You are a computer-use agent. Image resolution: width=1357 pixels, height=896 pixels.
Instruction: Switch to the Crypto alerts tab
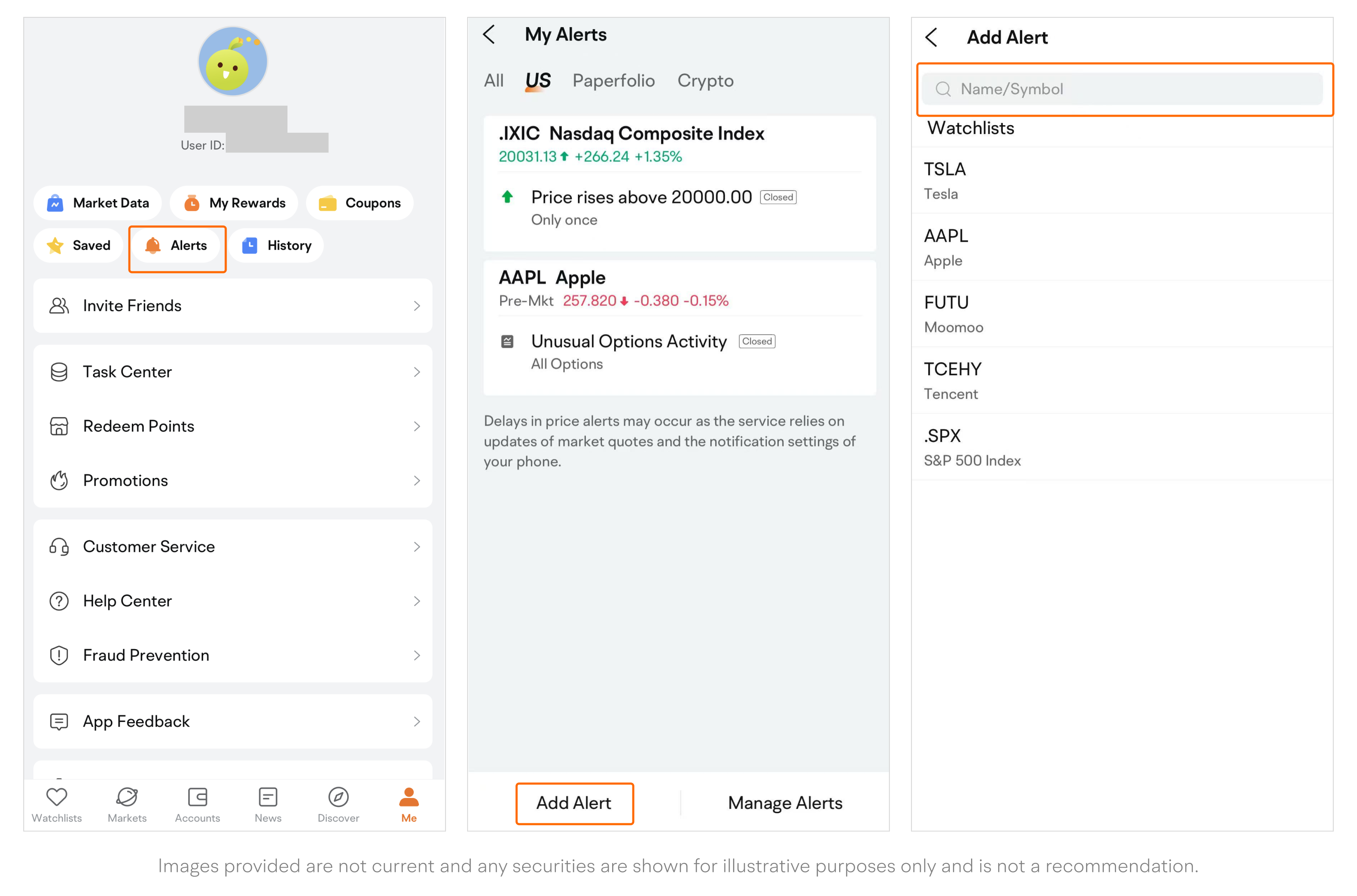(705, 81)
